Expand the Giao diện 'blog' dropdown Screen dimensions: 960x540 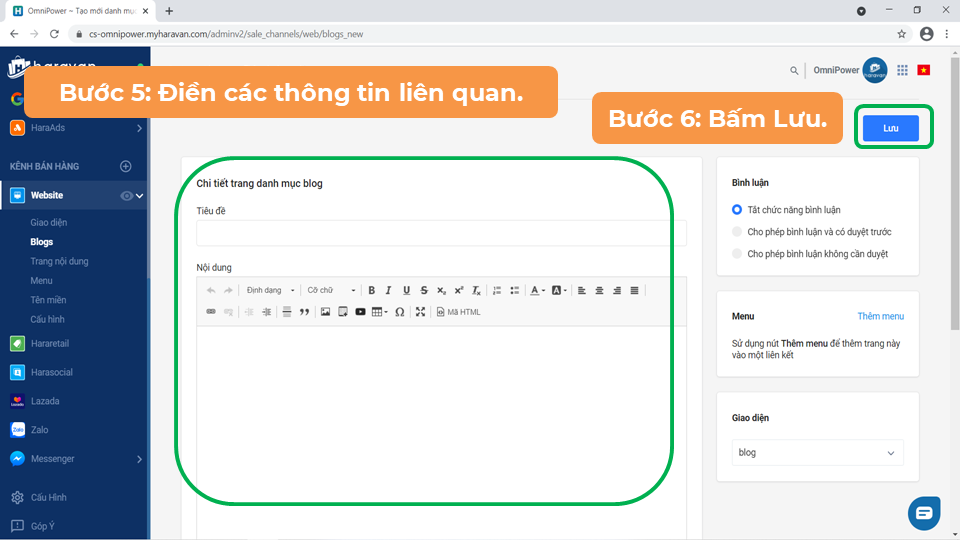[817, 453]
